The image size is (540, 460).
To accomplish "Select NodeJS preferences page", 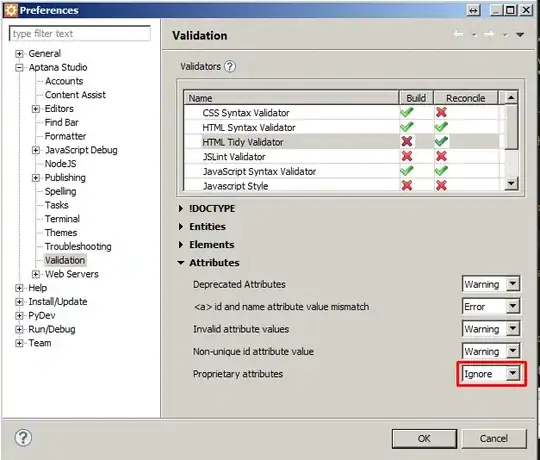I will tap(61, 164).
